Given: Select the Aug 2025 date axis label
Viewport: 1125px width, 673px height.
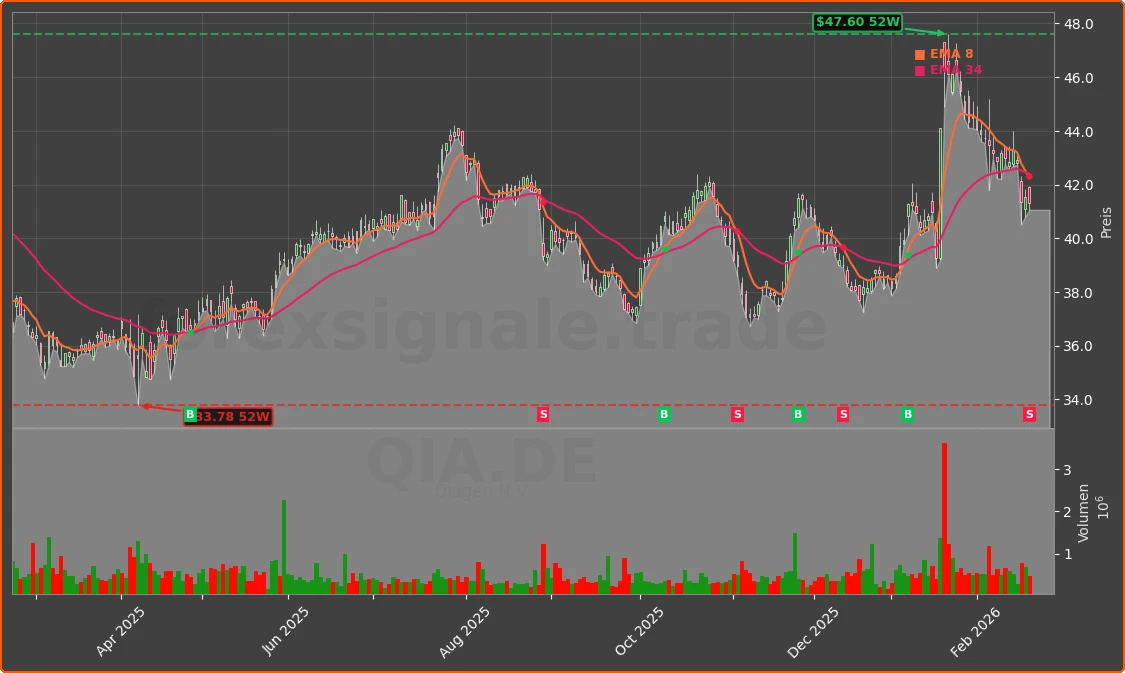Looking at the screenshot, I should pyautogui.click(x=464, y=630).
